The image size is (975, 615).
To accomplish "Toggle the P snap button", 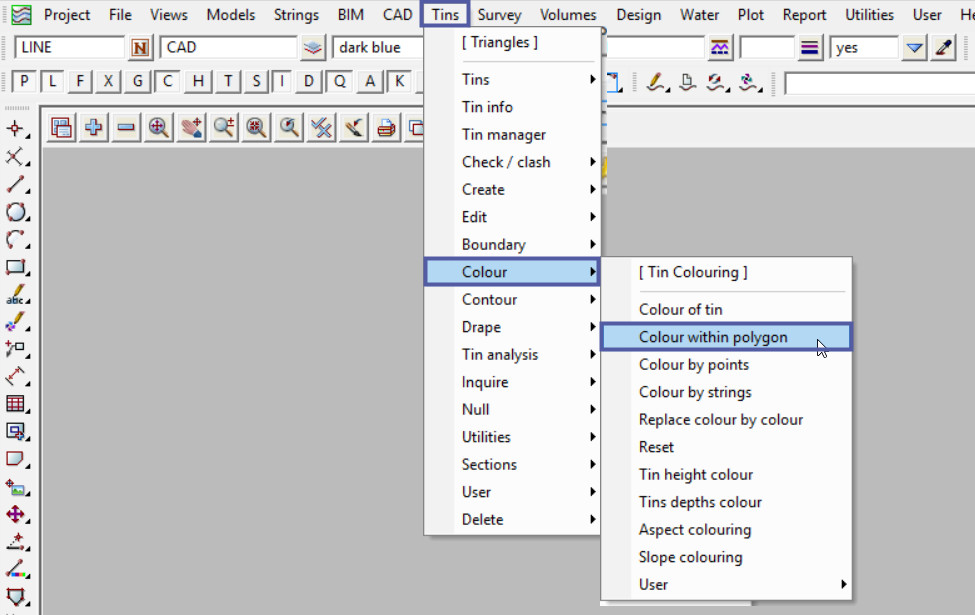I will (24, 82).
